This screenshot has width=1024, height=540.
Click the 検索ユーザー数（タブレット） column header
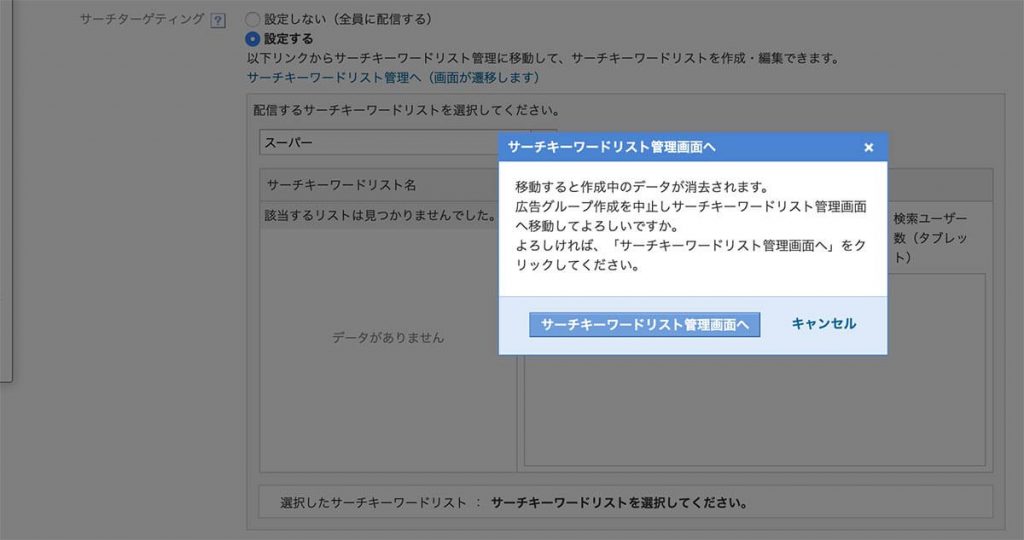click(x=930, y=238)
